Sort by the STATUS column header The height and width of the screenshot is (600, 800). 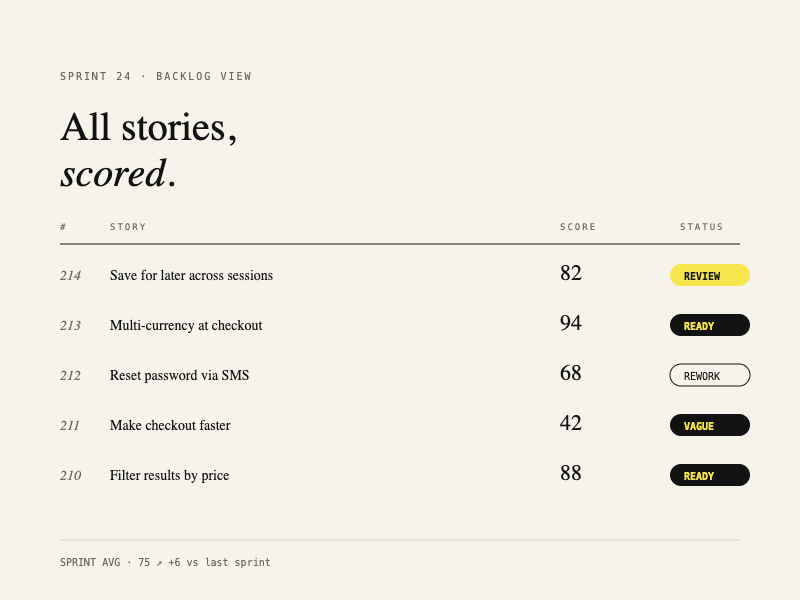tap(701, 227)
